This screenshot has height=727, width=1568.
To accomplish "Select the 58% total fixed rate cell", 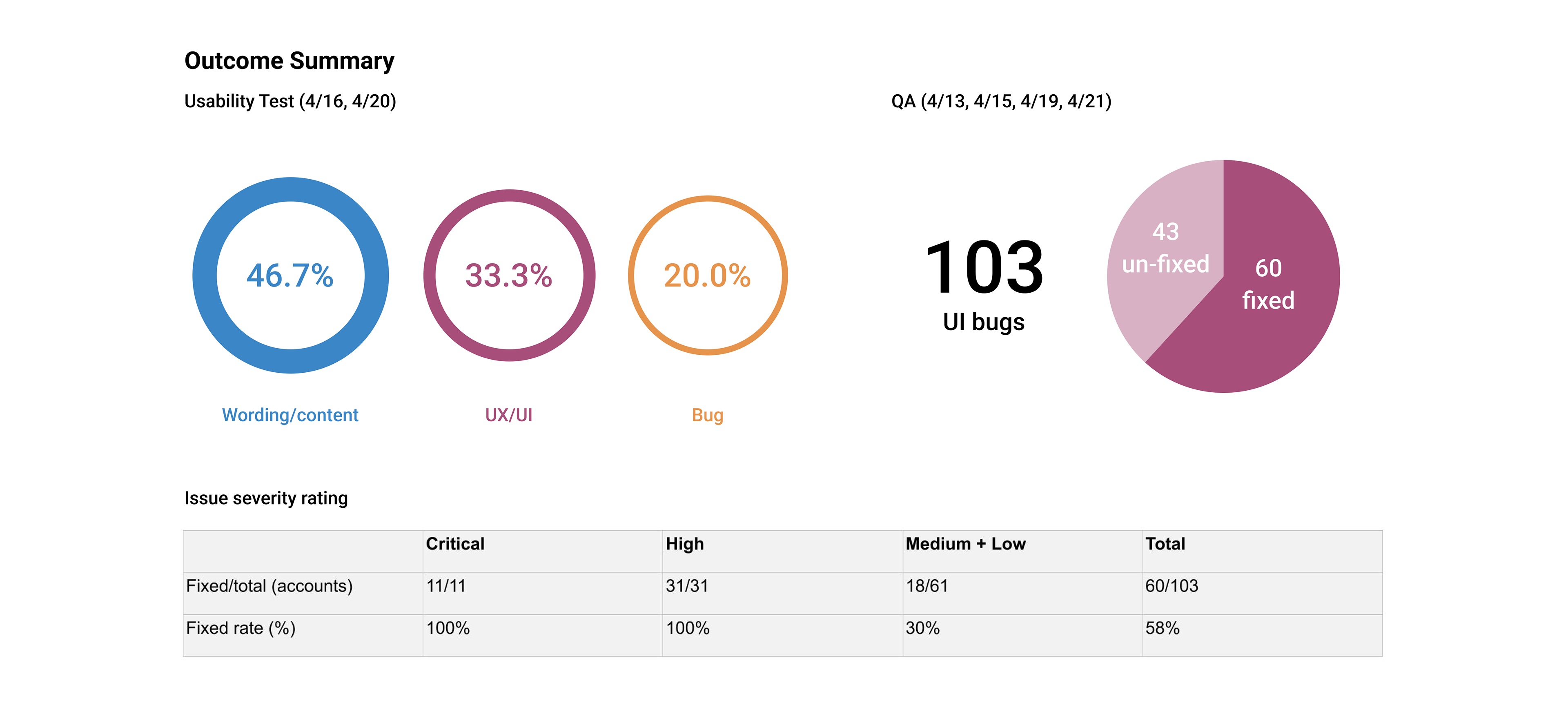I will coord(1162,628).
